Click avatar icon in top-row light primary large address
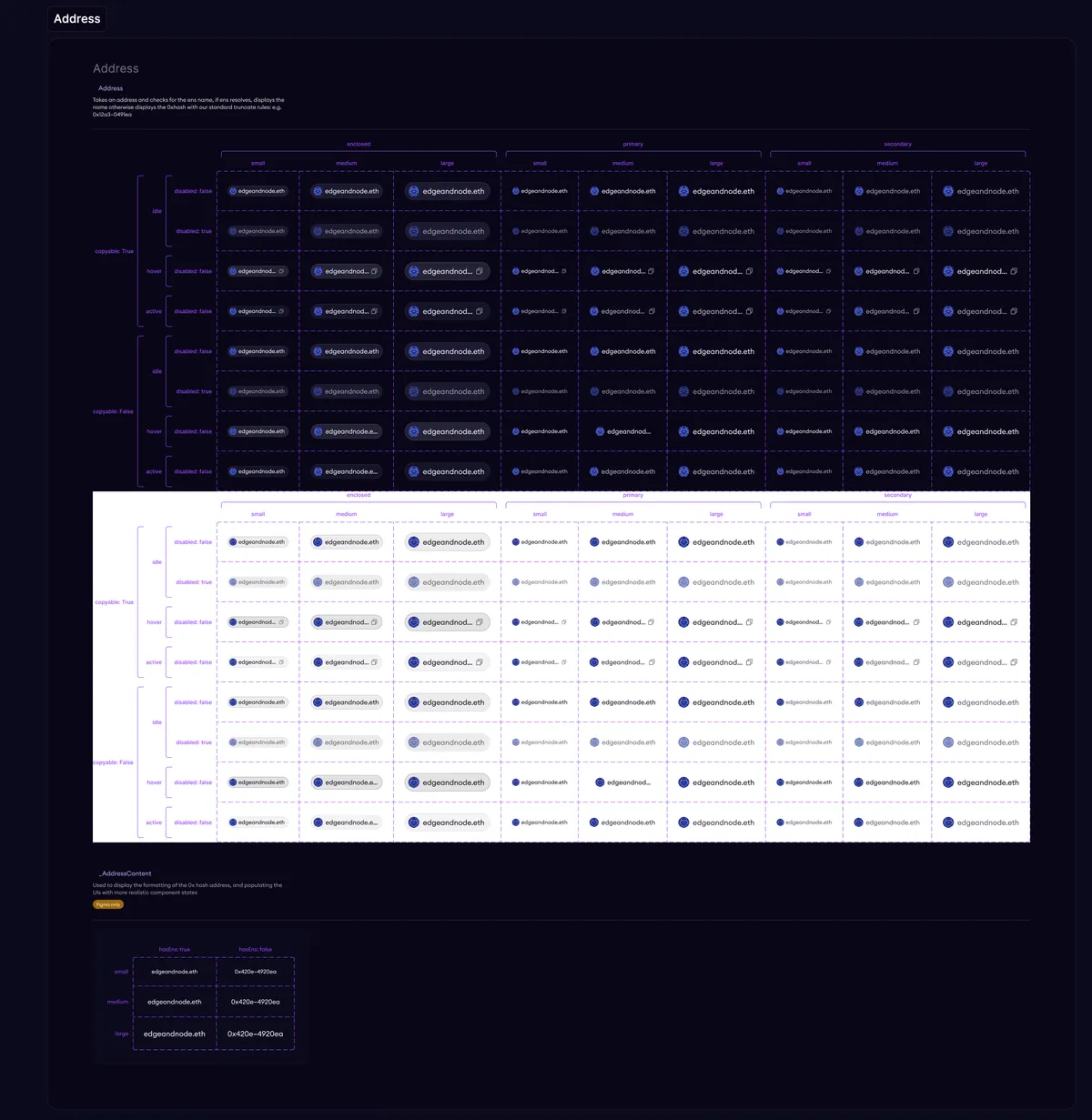 point(683,542)
